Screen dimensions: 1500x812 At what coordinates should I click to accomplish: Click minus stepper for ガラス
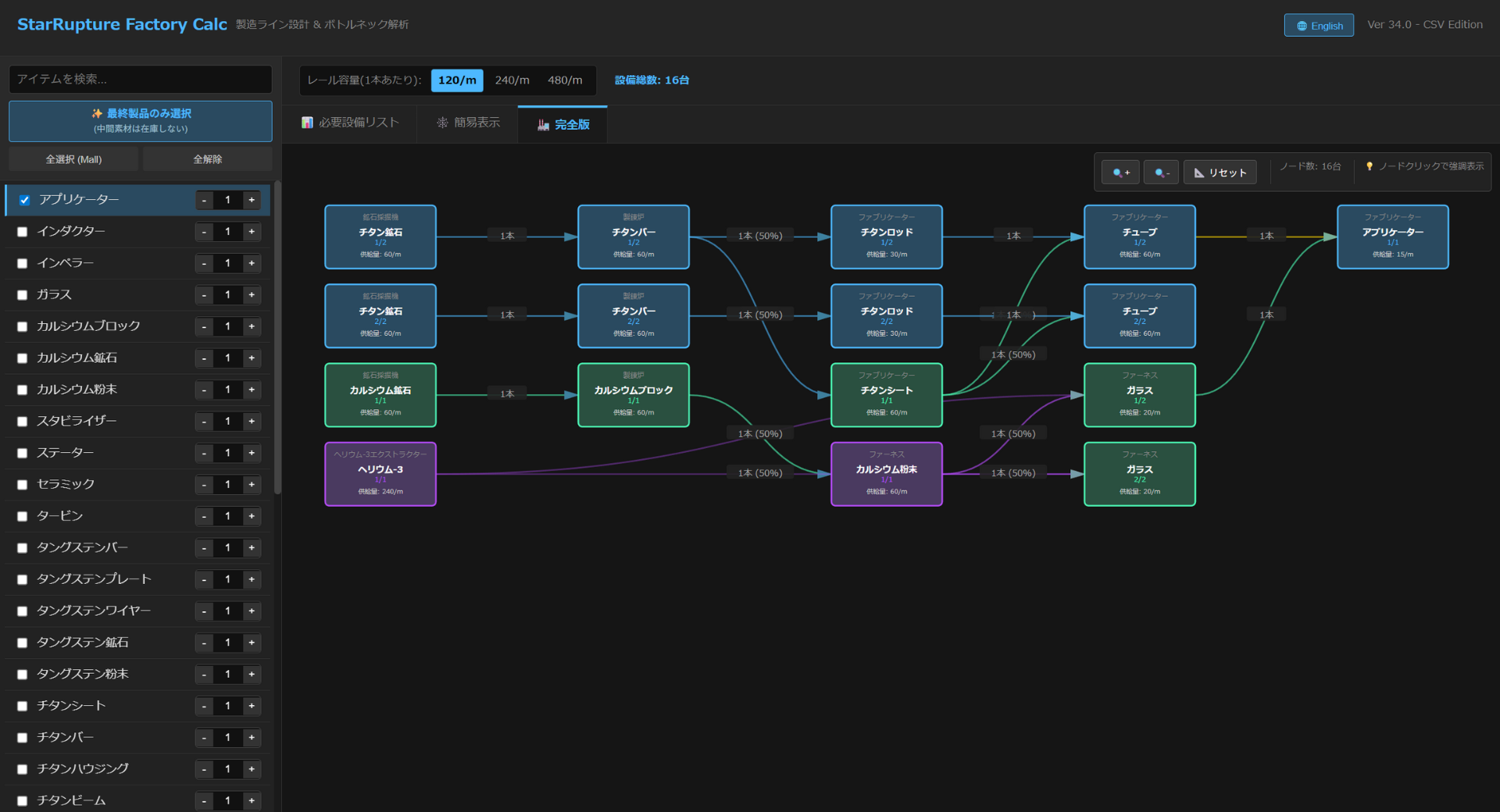[204, 295]
